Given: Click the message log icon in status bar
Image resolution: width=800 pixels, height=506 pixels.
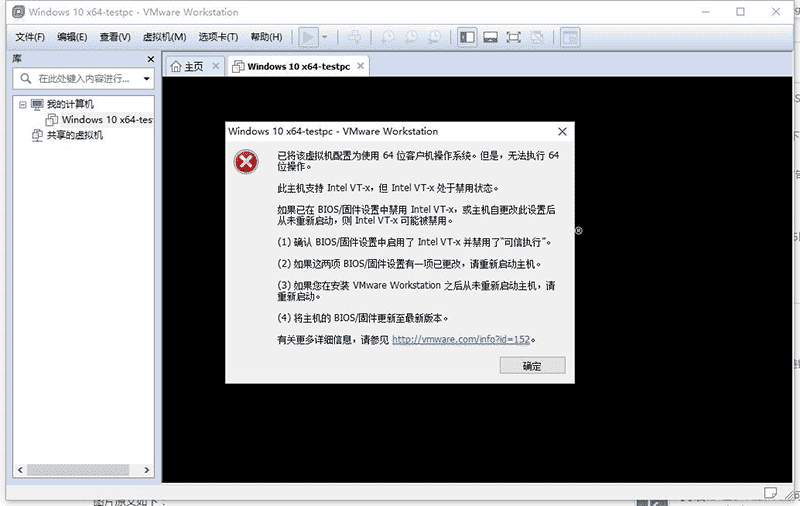Looking at the screenshot, I should (x=770, y=493).
